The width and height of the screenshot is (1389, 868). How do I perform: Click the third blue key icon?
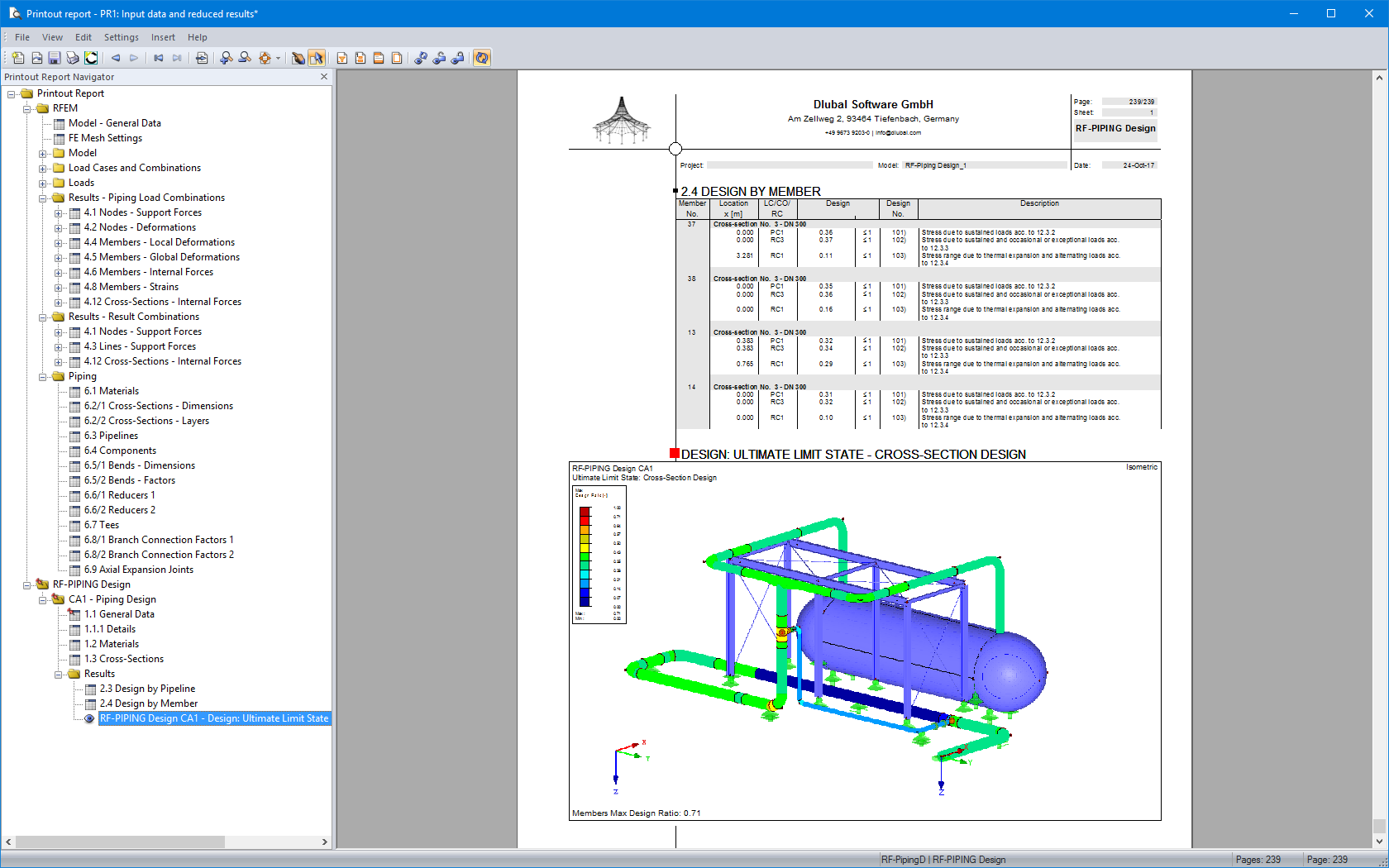click(x=457, y=58)
